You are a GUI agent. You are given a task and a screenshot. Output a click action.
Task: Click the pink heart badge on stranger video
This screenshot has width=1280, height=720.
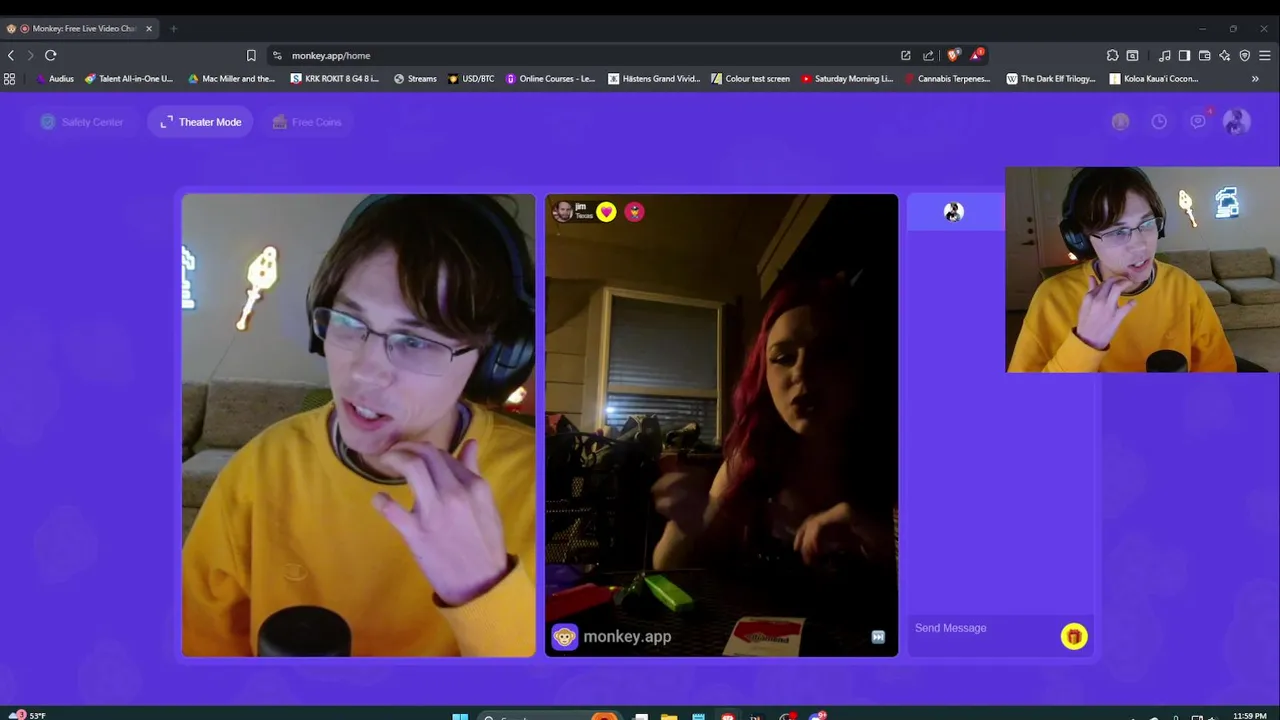606,211
